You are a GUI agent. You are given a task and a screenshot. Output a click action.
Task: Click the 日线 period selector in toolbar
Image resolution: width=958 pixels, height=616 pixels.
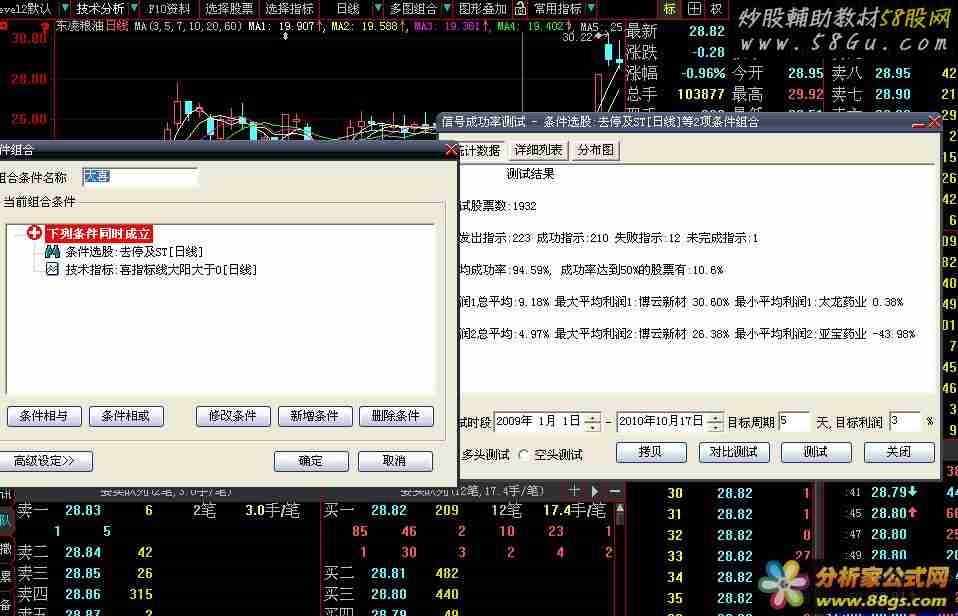[348, 9]
